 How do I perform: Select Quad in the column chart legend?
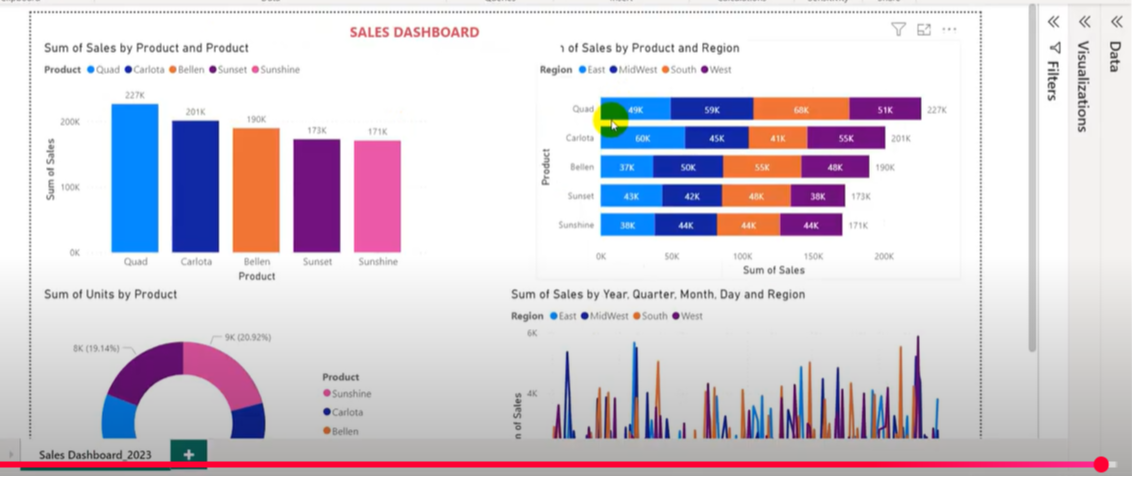107,70
